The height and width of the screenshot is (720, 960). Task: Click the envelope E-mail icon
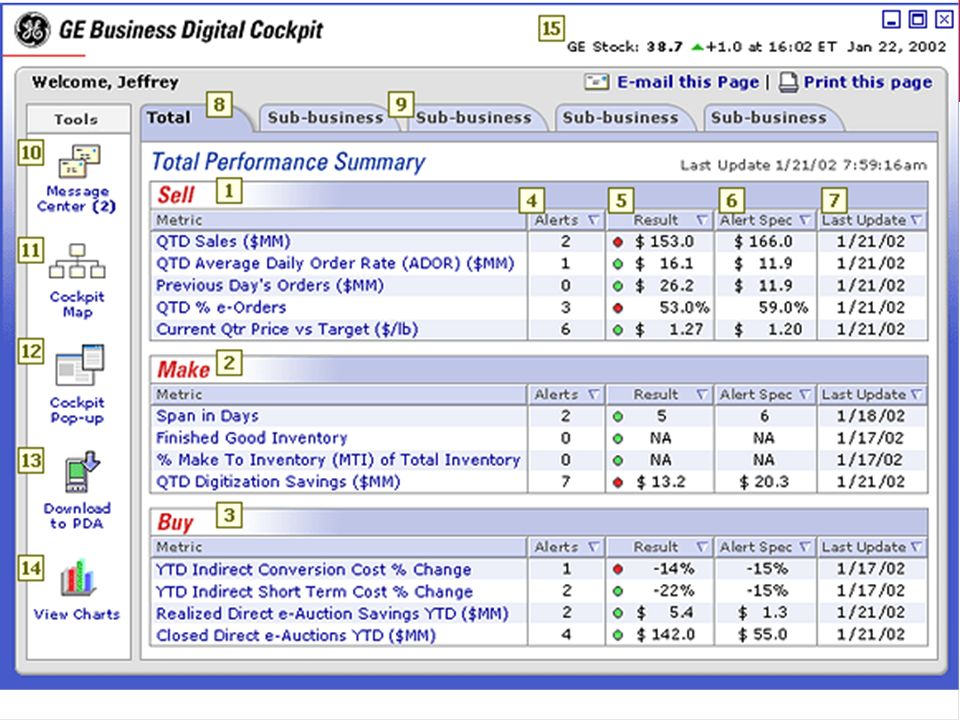point(596,82)
